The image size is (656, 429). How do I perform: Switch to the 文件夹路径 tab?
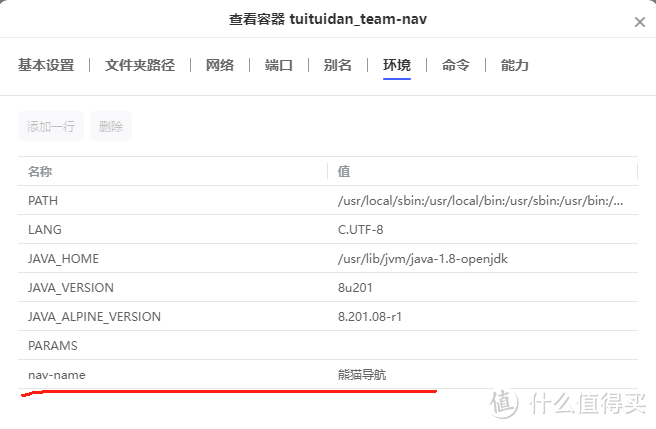140,65
